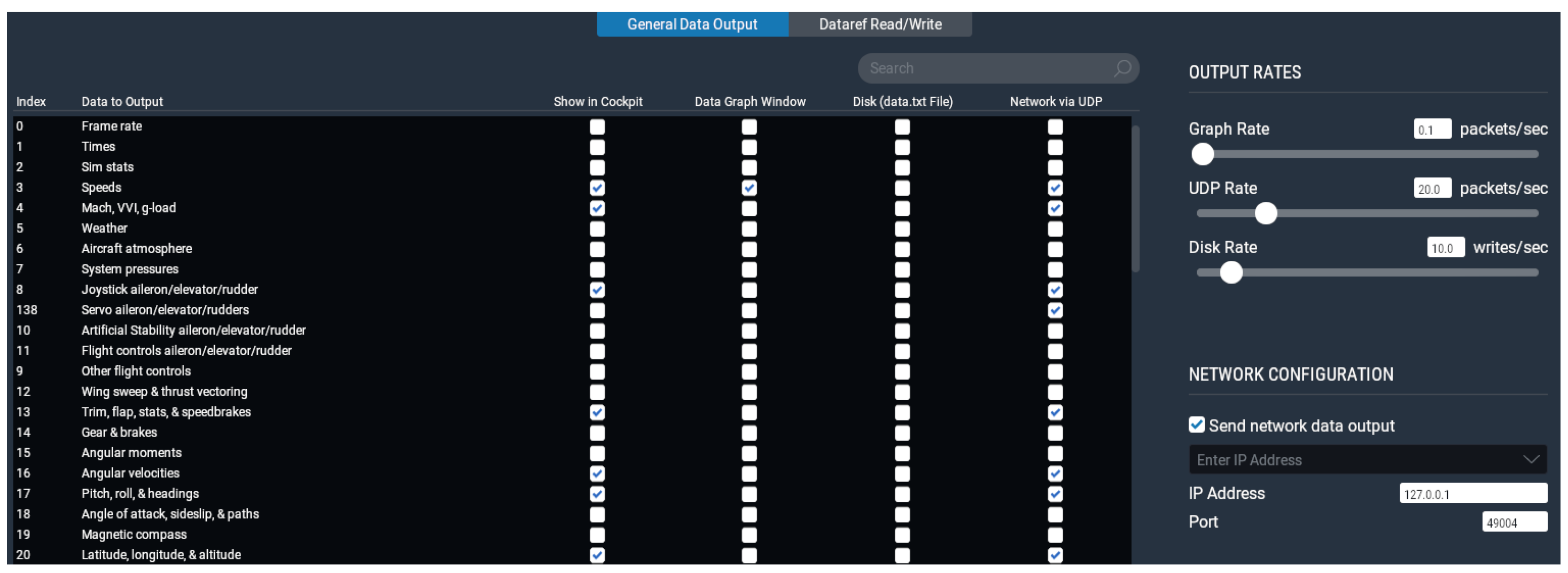Switch to the Dataref Read/Write tab

click(x=879, y=25)
